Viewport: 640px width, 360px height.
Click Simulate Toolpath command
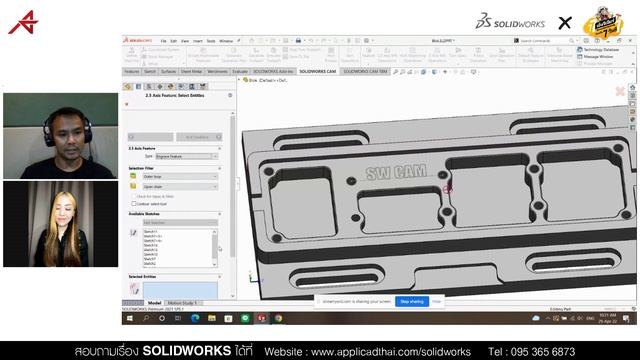coord(273,55)
